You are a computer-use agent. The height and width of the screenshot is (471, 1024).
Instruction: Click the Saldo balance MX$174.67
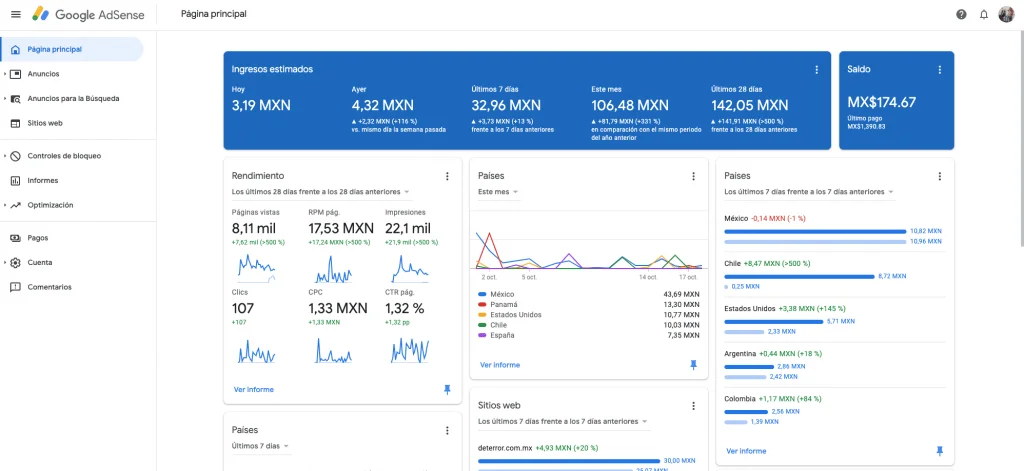coord(882,103)
